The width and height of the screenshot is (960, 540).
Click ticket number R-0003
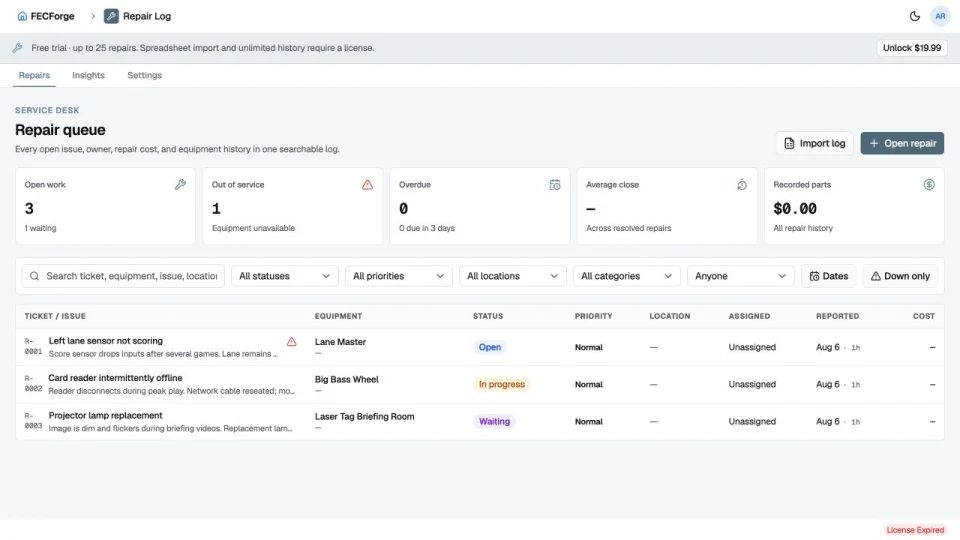tap(33, 421)
